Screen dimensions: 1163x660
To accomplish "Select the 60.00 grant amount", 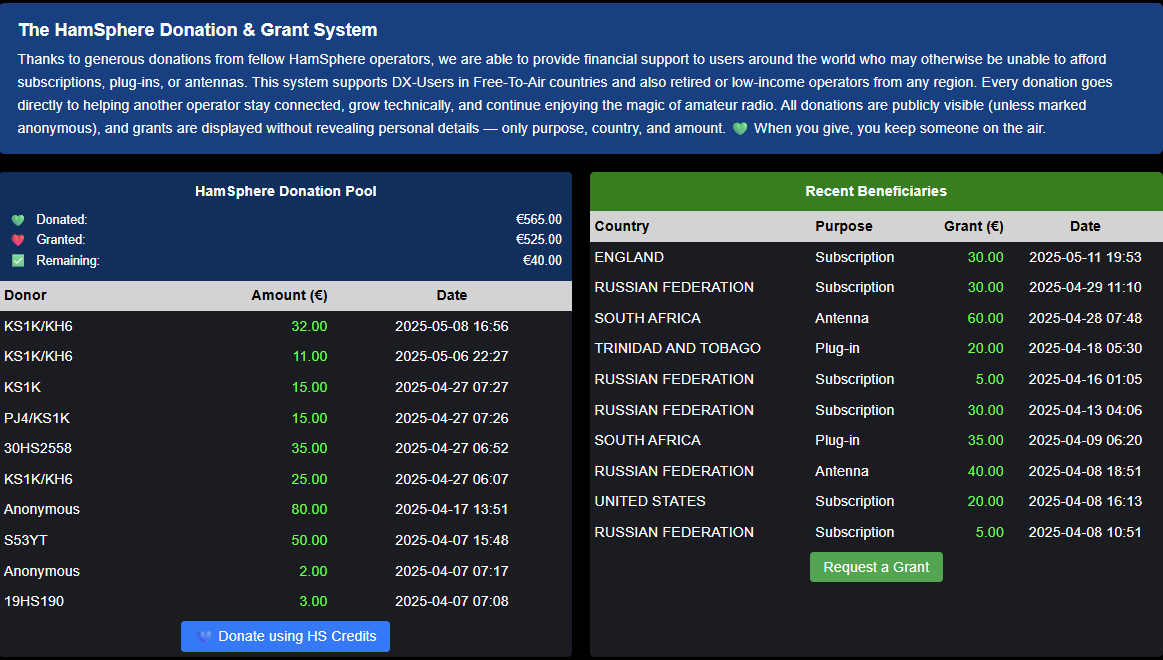I will point(986,318).
